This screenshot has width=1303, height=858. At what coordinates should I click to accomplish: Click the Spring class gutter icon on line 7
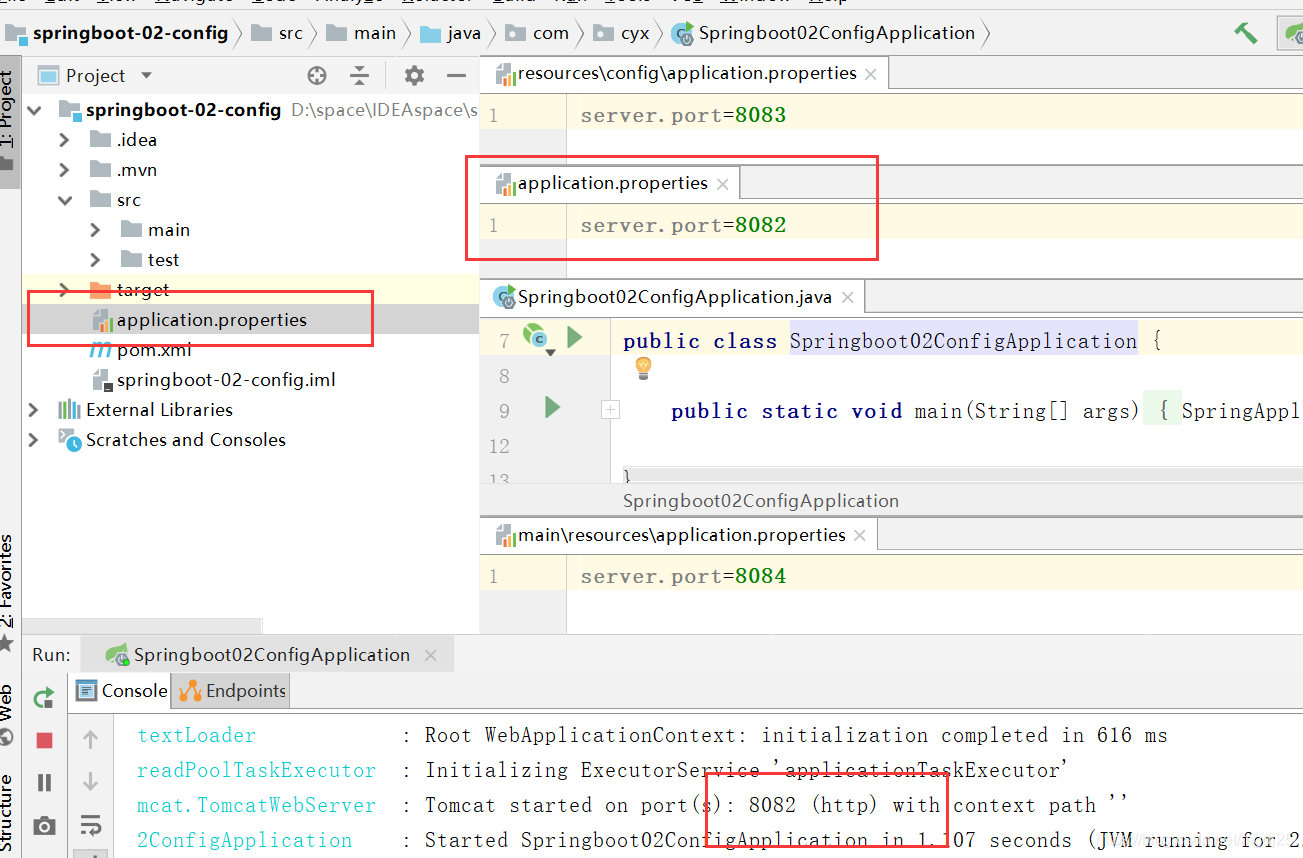[x=535, y=336]
